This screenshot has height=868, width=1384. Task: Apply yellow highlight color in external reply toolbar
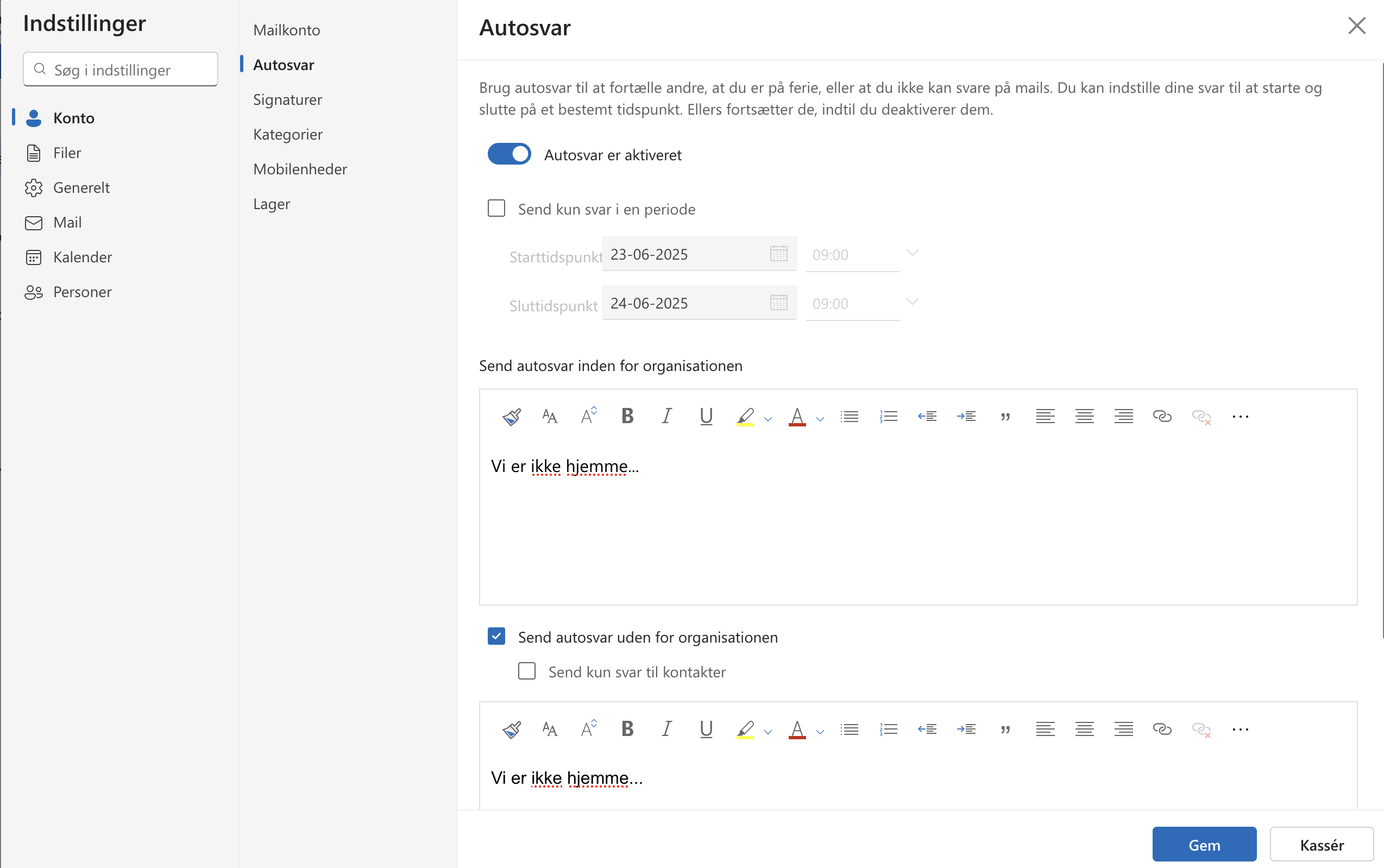point(745,729)
